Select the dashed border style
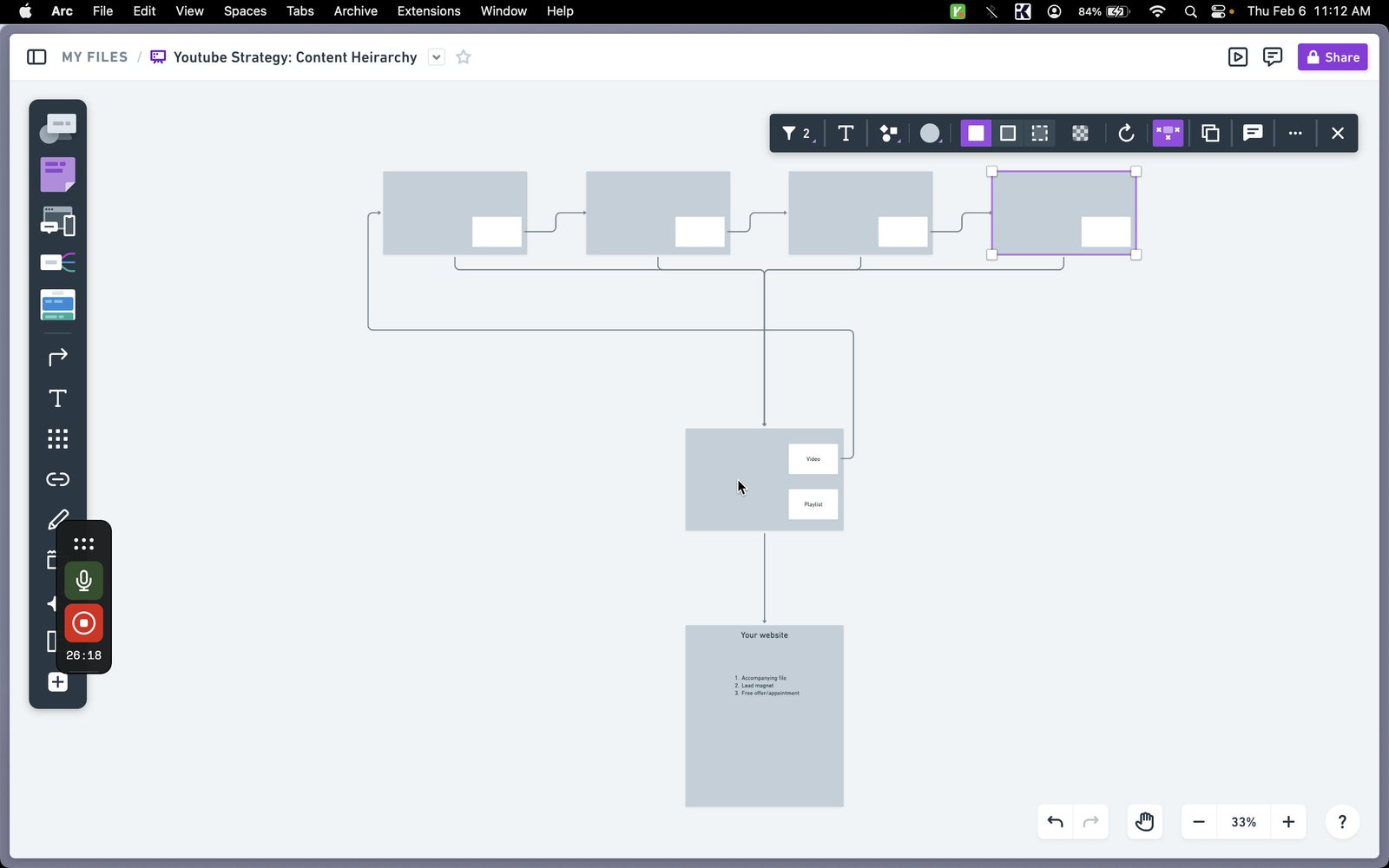 pyautogui.click(x=1039, y=134)
